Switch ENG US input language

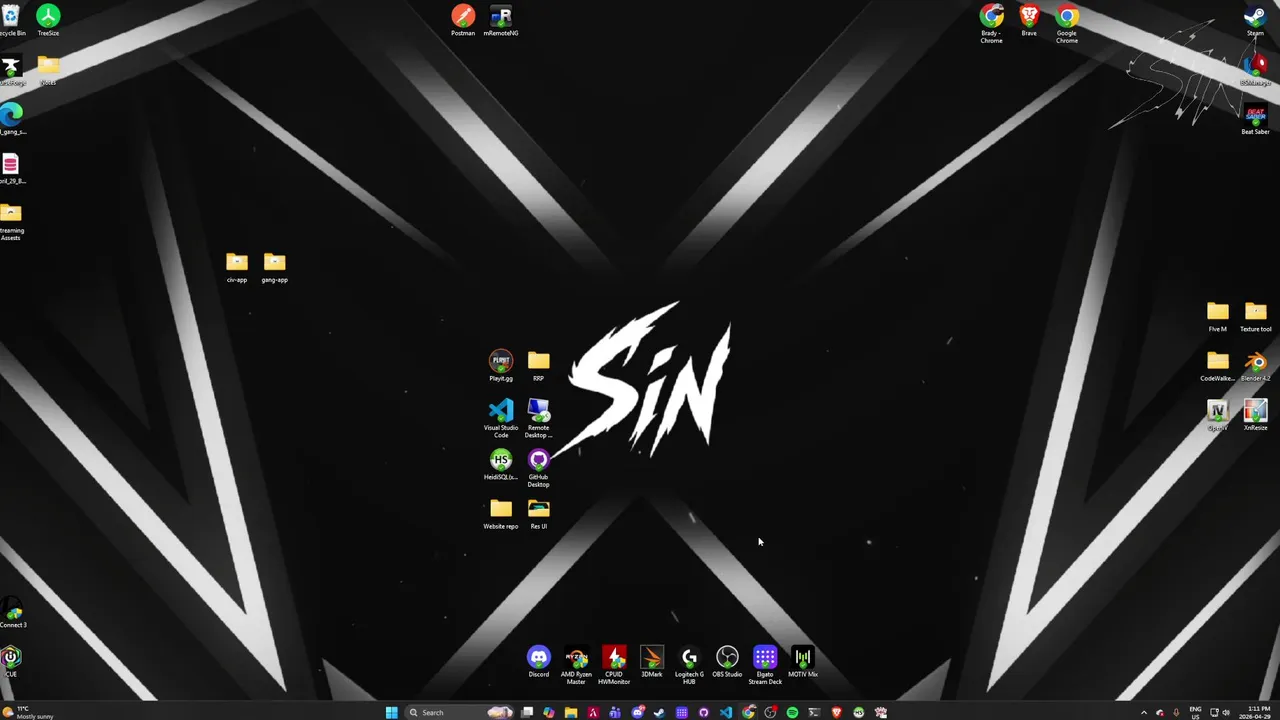(x=1195, y=712)
